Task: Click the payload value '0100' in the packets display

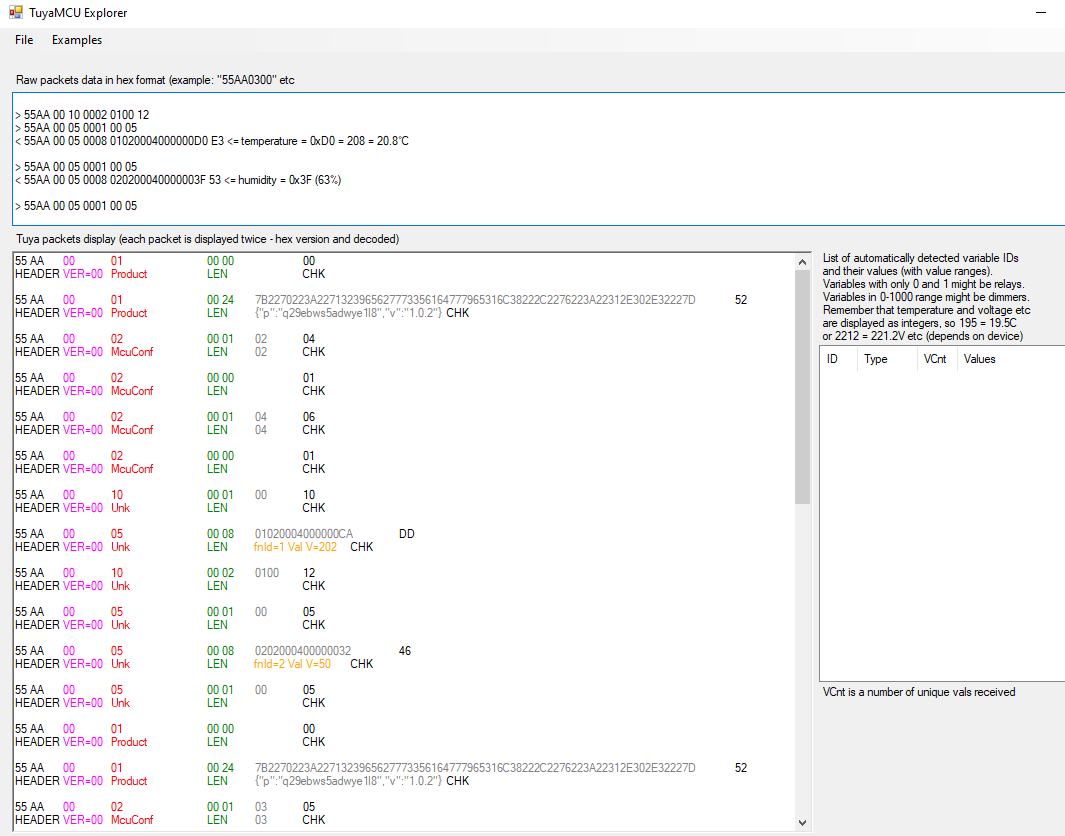Action: [267, 573]
